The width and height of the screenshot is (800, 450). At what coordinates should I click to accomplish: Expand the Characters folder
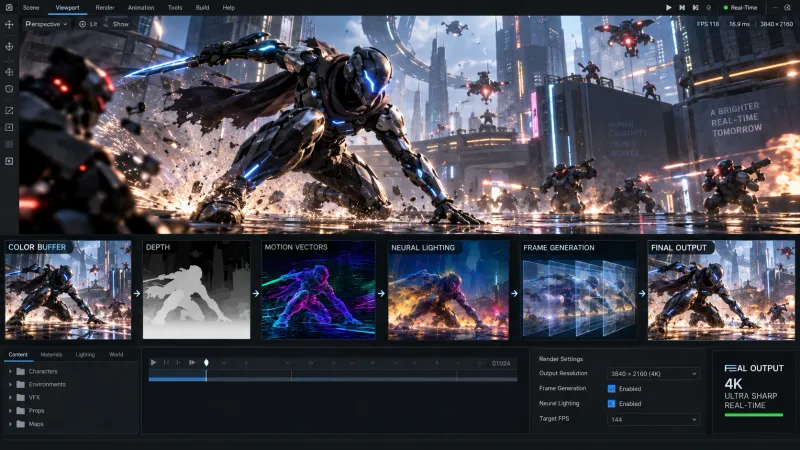pyautogui.click(x=10, y=371)
